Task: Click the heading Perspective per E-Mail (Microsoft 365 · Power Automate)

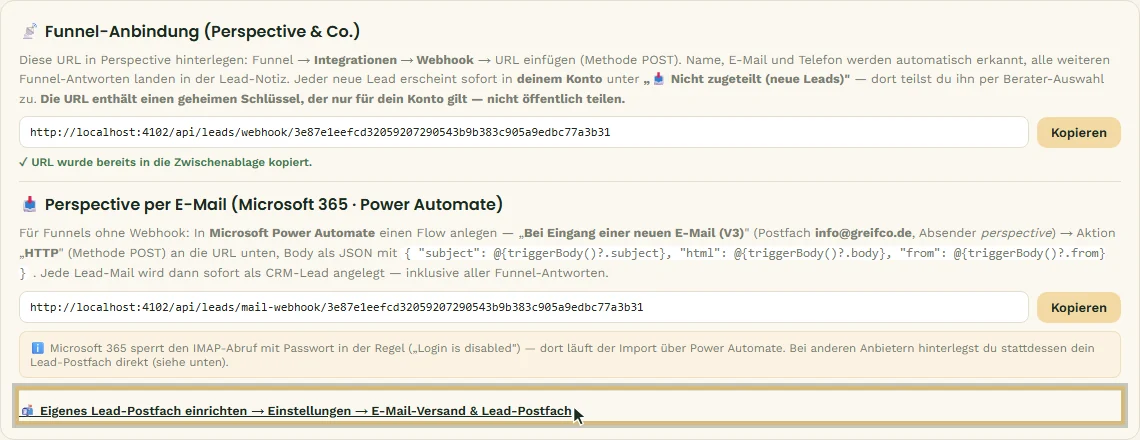Action: 273,205
